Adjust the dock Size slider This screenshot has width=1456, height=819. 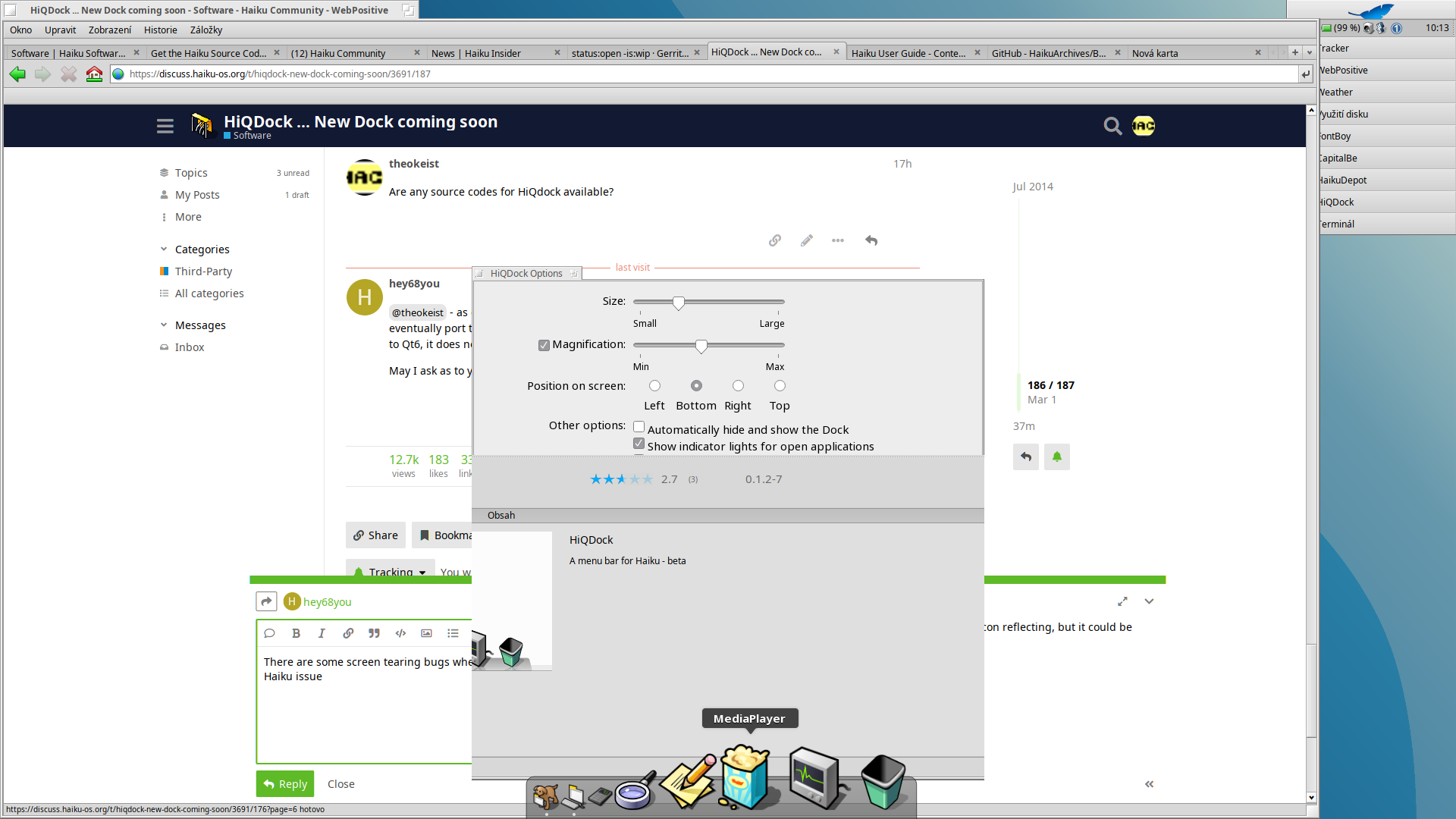[679, 303]
